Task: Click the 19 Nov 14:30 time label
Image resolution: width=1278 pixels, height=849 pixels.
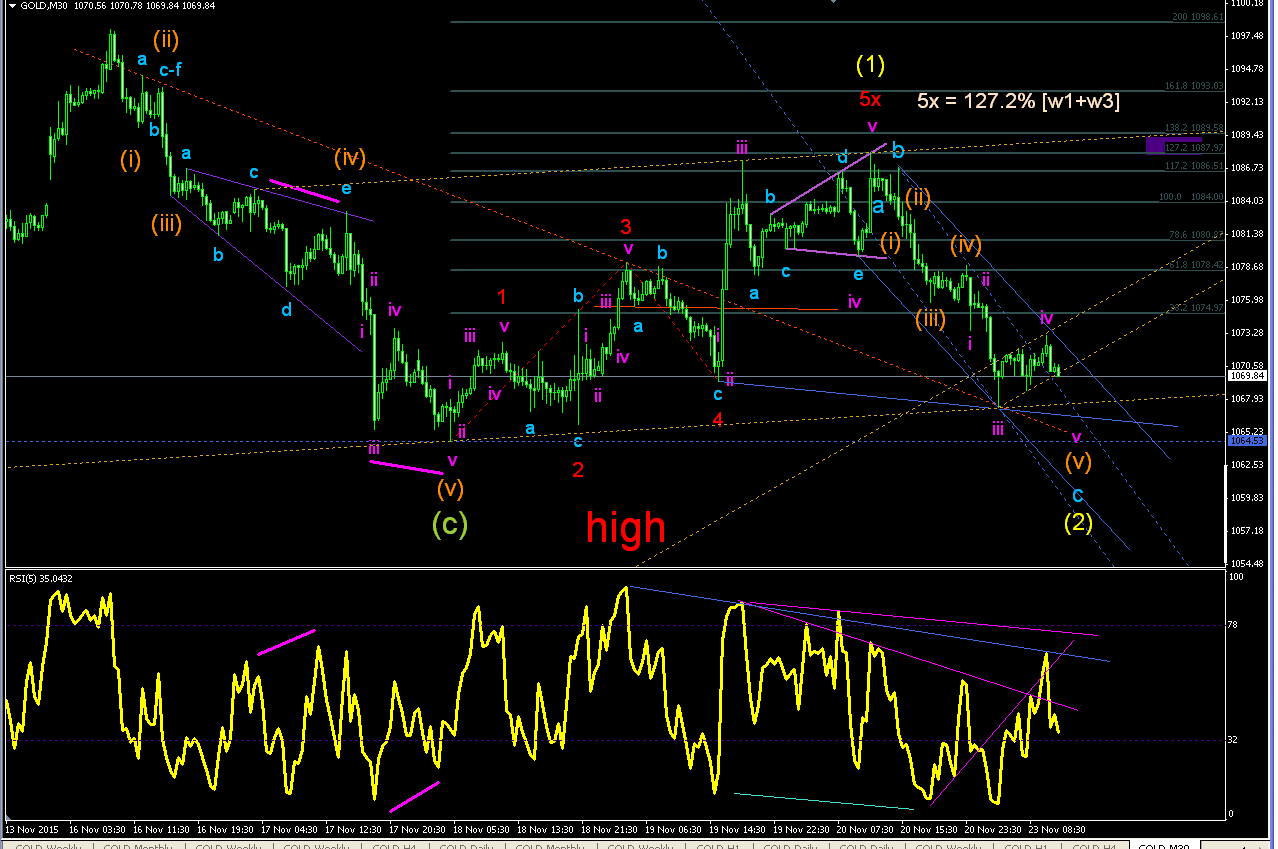Action: tap(737, 829)
